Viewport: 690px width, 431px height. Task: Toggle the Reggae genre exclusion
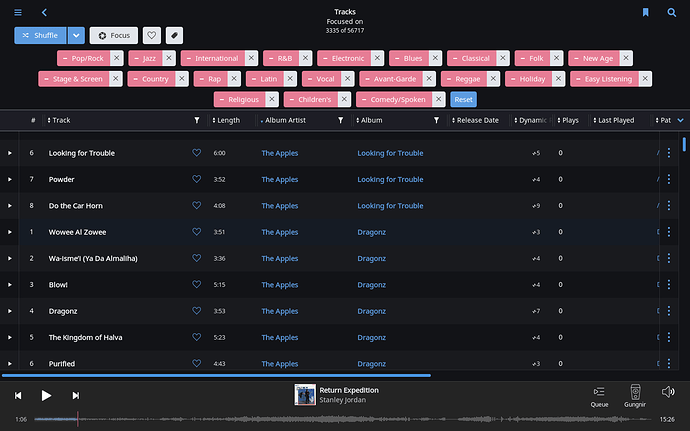463,79
